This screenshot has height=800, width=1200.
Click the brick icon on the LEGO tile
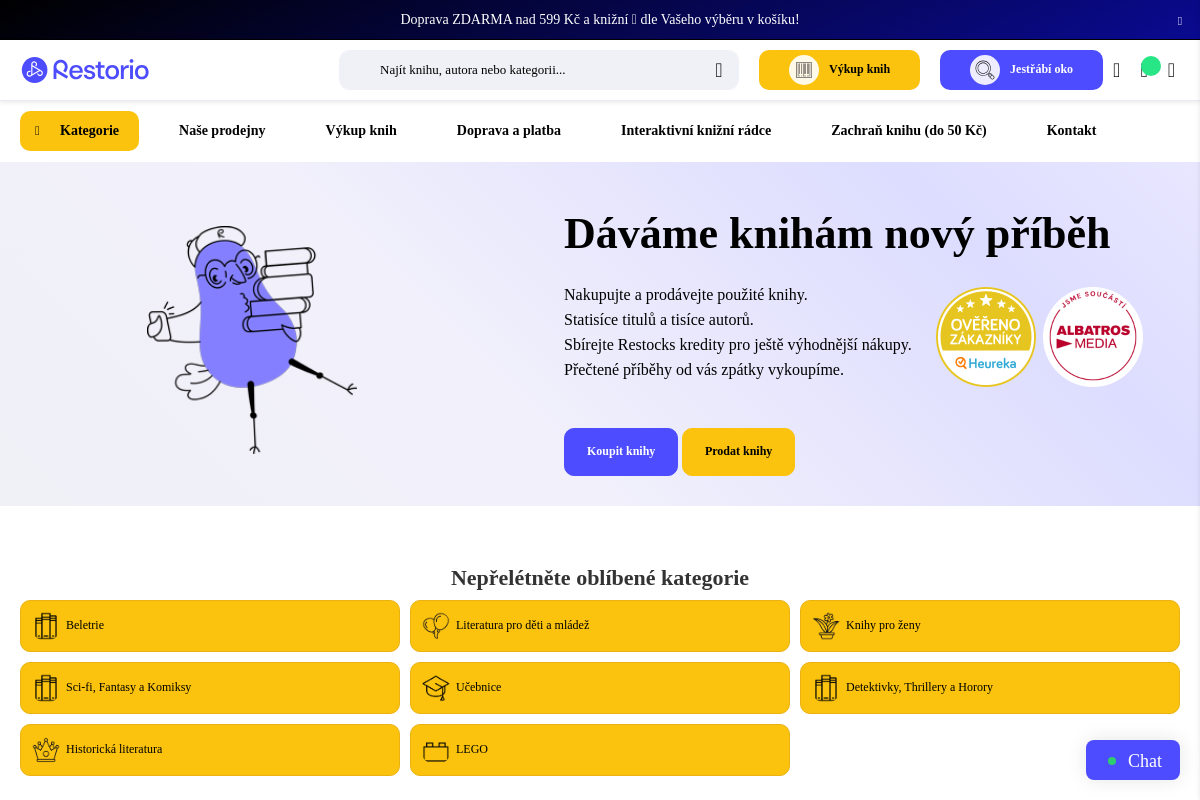click(x=435, y=749)
